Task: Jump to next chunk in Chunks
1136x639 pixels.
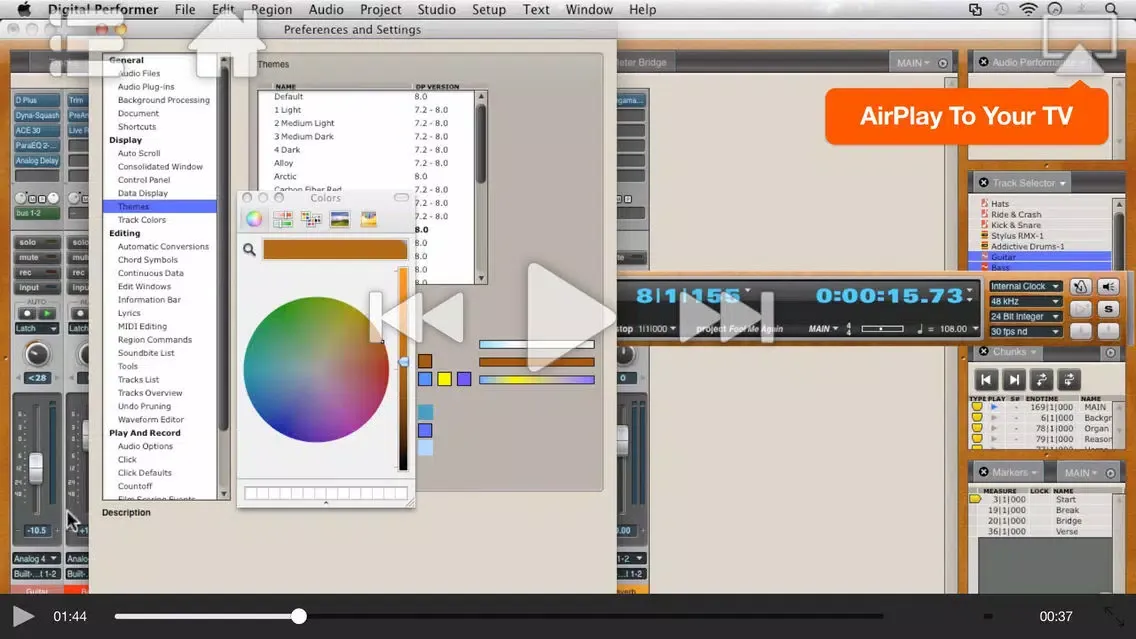Action: pos(1014,380)
